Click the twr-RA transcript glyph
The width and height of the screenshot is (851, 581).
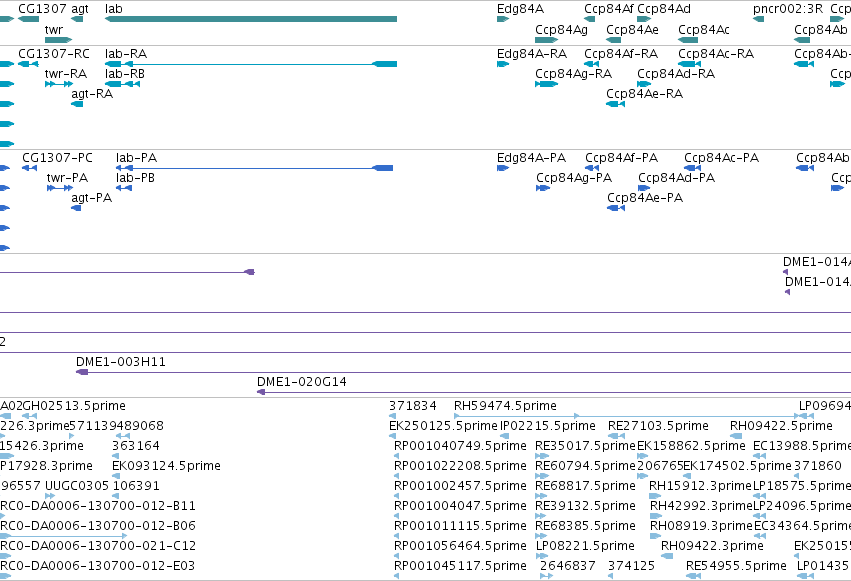click(59, 84)
